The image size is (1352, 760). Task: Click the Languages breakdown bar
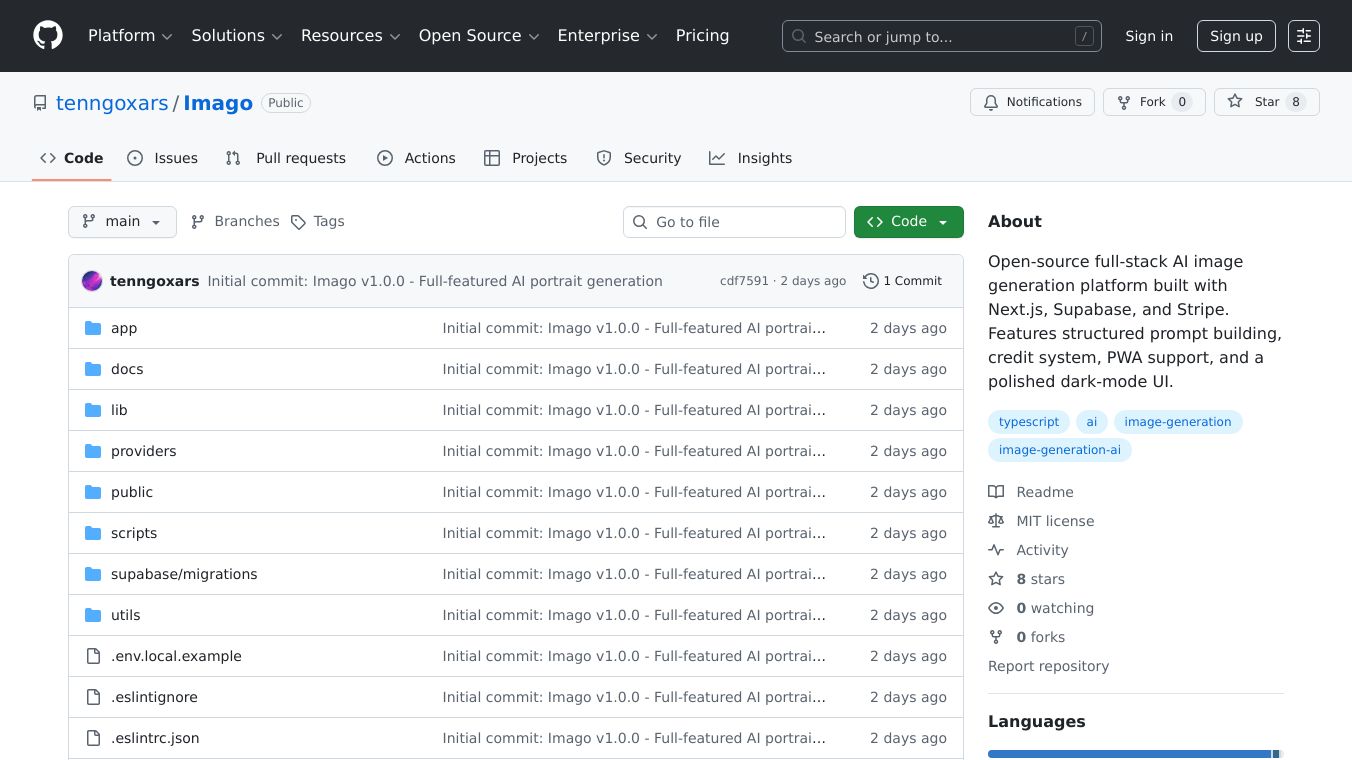(1134, 754)
